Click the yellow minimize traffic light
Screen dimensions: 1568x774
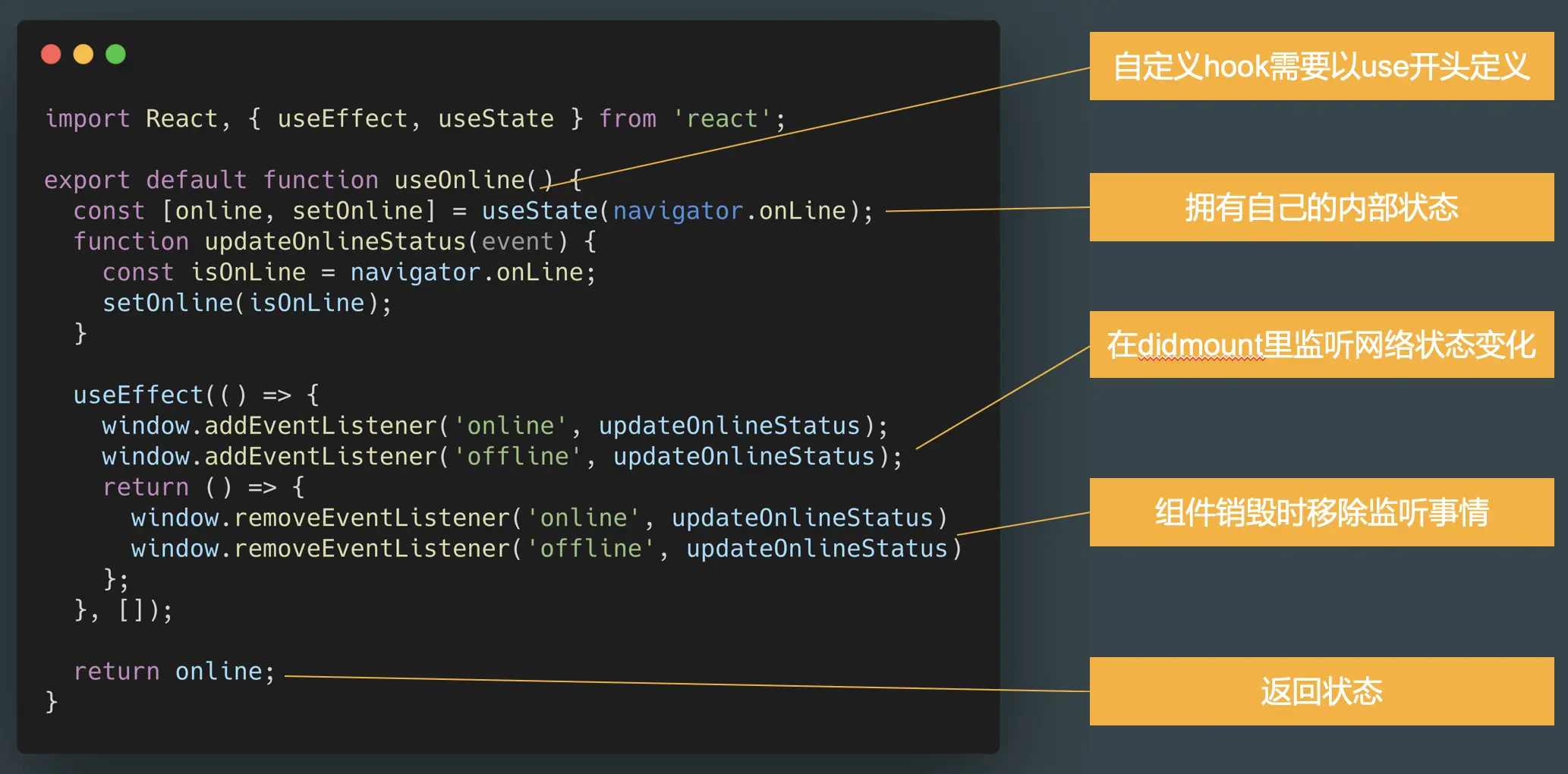83,54
